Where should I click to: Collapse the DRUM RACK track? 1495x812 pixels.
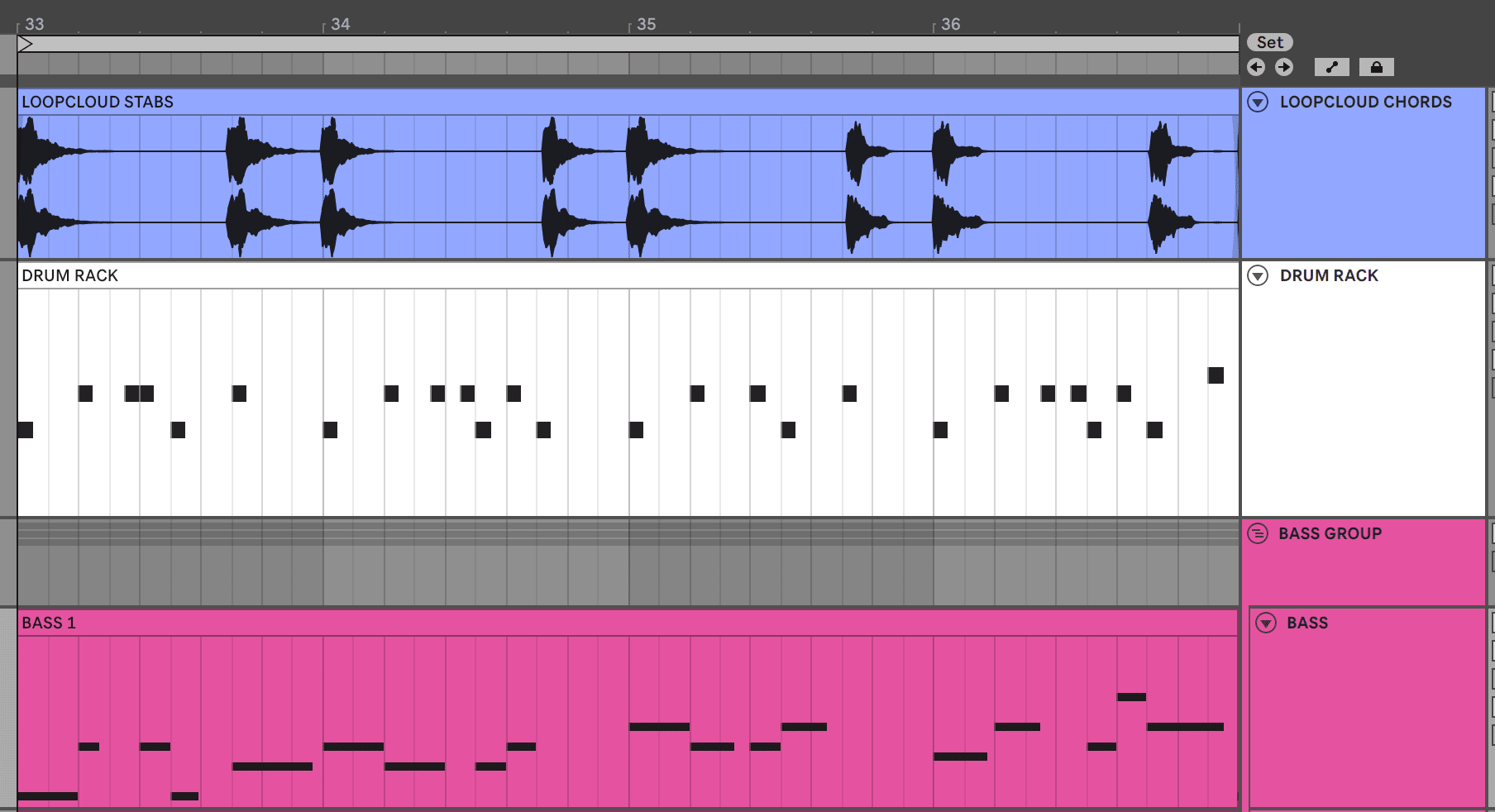(1258, 275)
